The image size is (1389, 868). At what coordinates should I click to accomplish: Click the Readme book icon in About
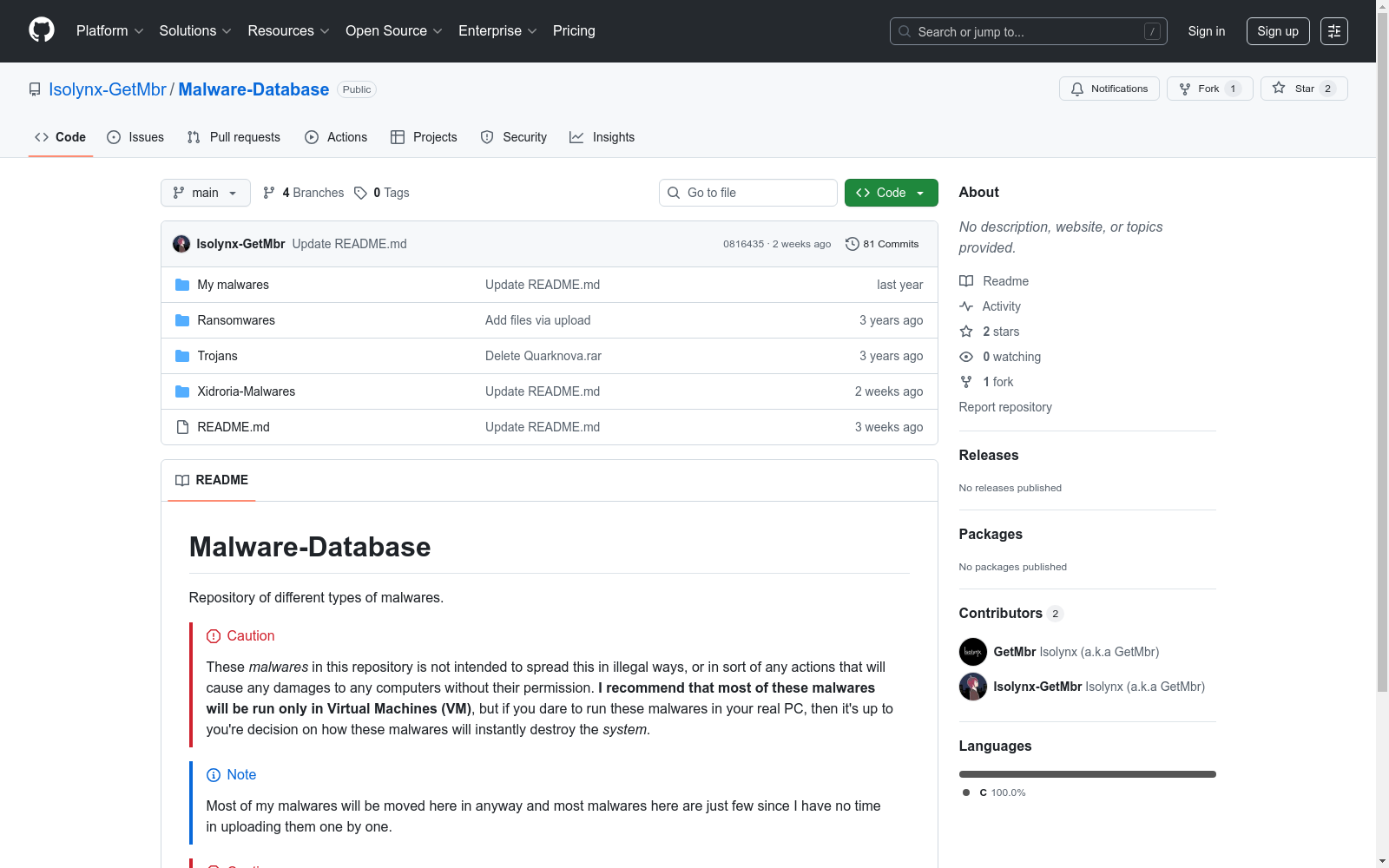(x=966, y=281)
